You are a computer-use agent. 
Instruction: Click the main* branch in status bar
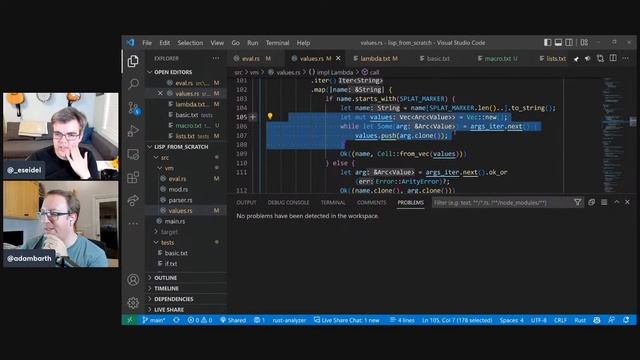(154, 320)
